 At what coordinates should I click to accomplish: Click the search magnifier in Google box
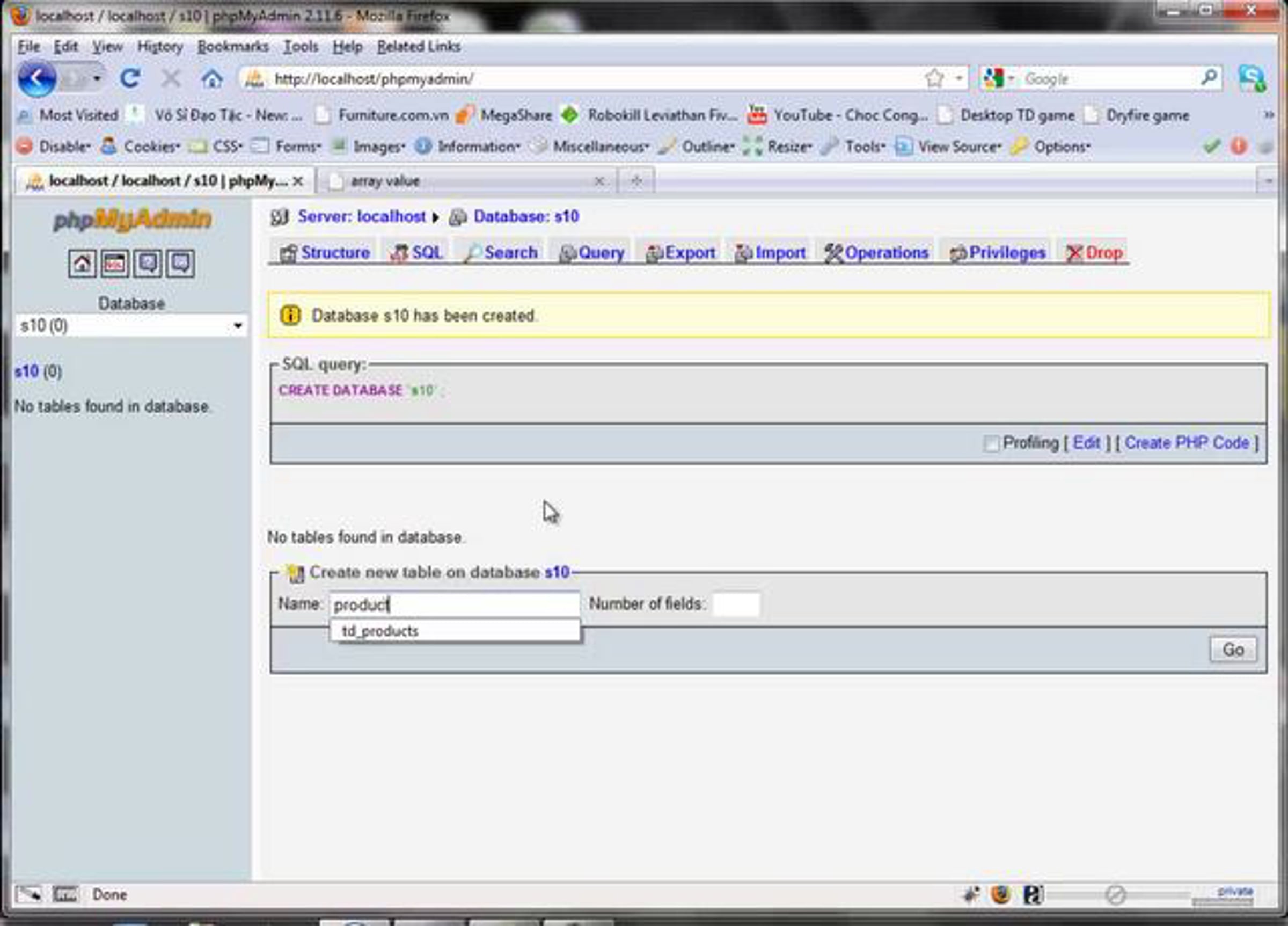pos(1210,77)
